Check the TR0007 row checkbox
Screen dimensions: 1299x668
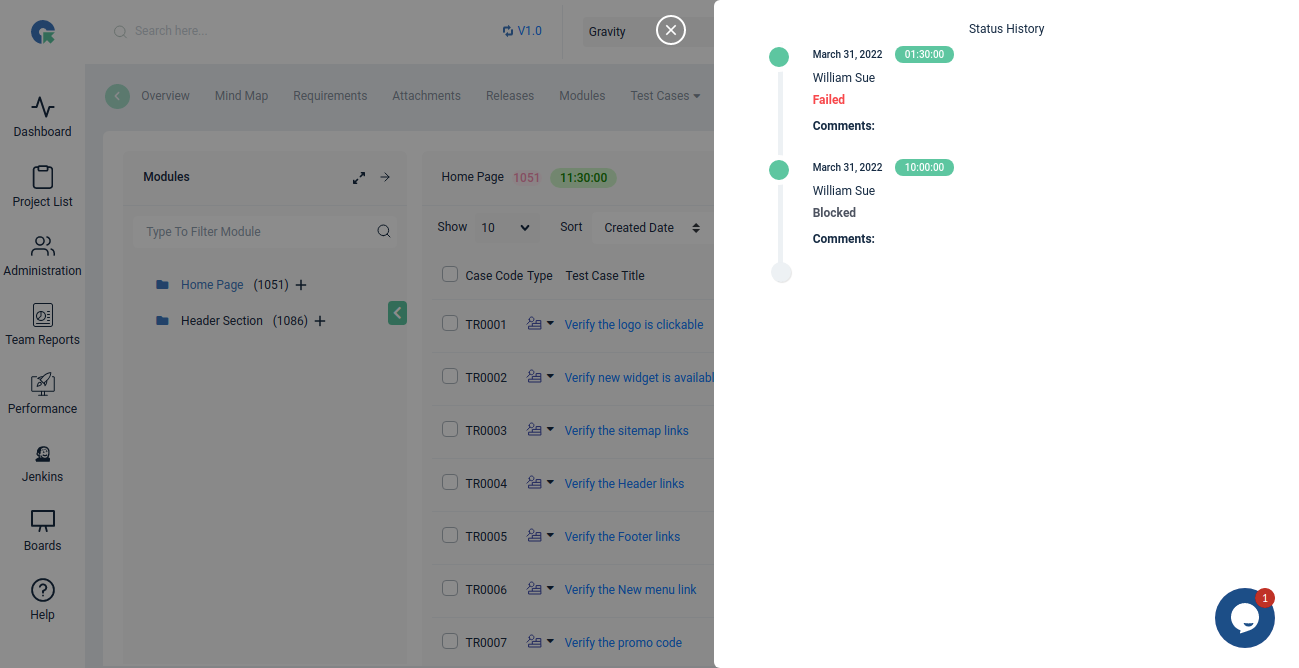pyautogui.click(x=450, y=642)
